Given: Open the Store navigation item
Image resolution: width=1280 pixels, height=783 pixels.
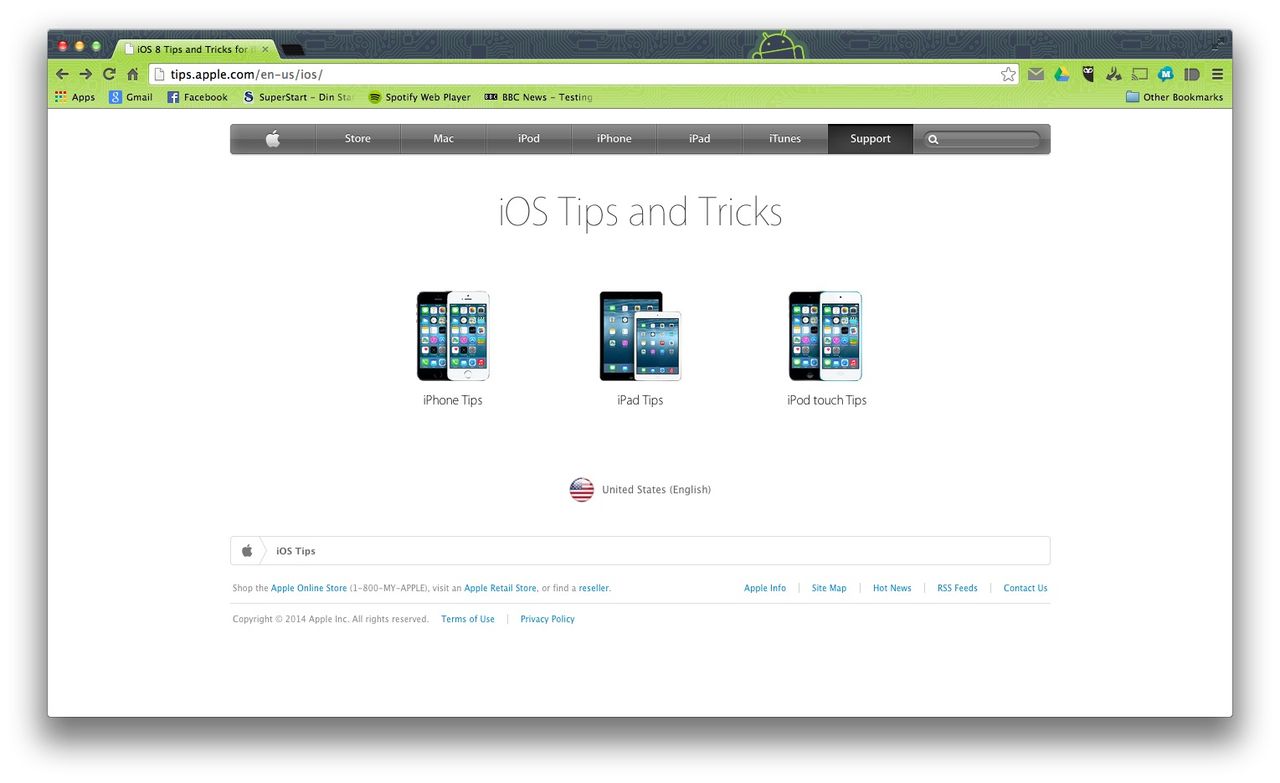Looking at the screenshot, I should click(x=358, y=139).
